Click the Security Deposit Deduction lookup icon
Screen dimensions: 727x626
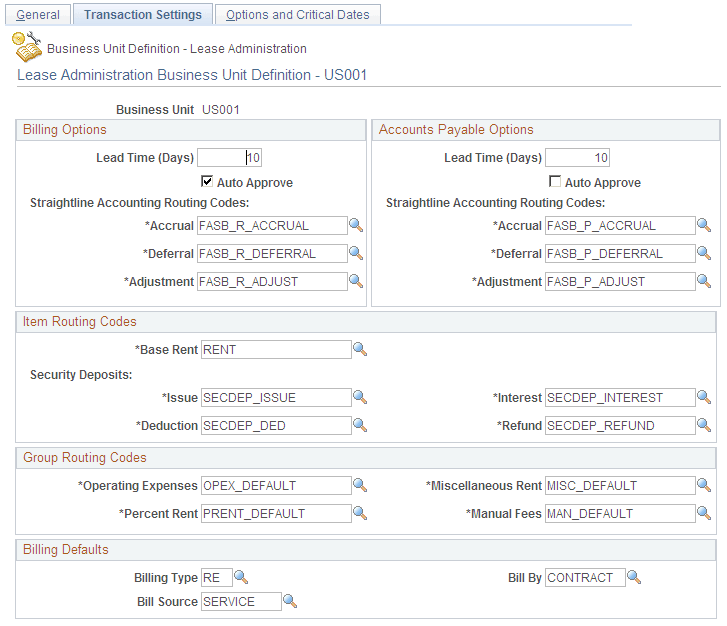coord(360,425)
